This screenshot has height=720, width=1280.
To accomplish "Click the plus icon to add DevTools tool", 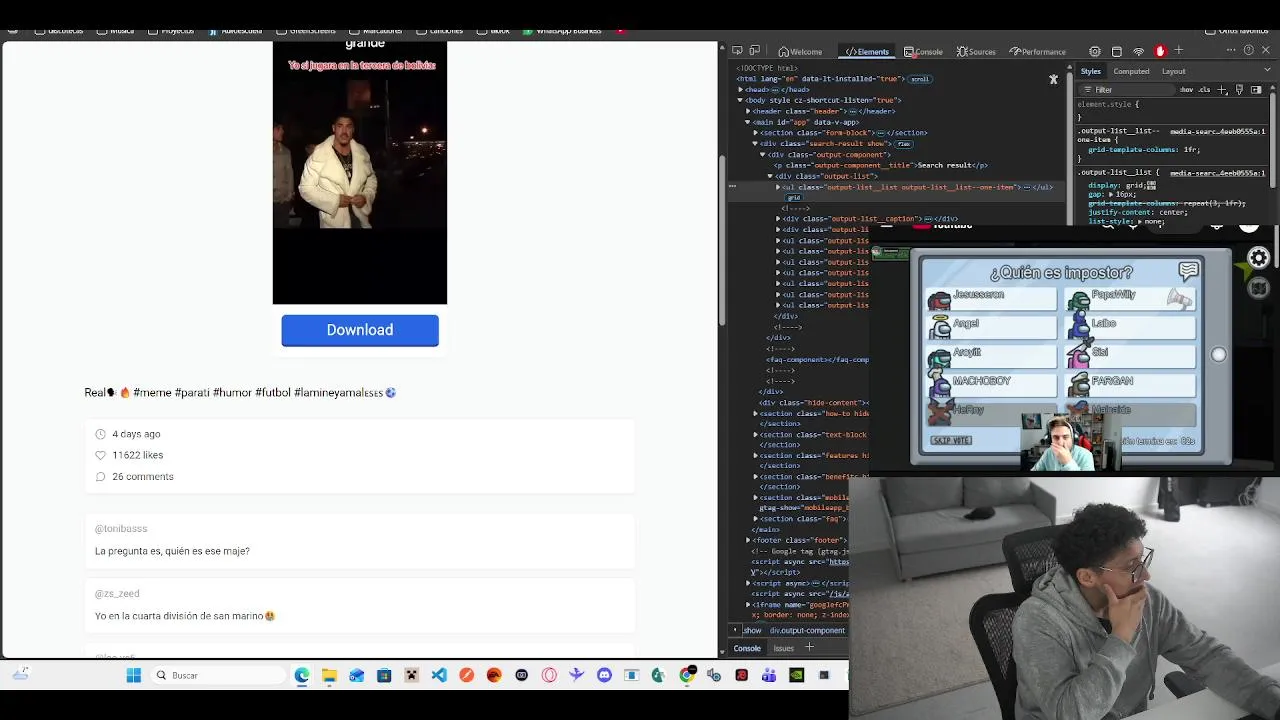I will pos(1179,51).
